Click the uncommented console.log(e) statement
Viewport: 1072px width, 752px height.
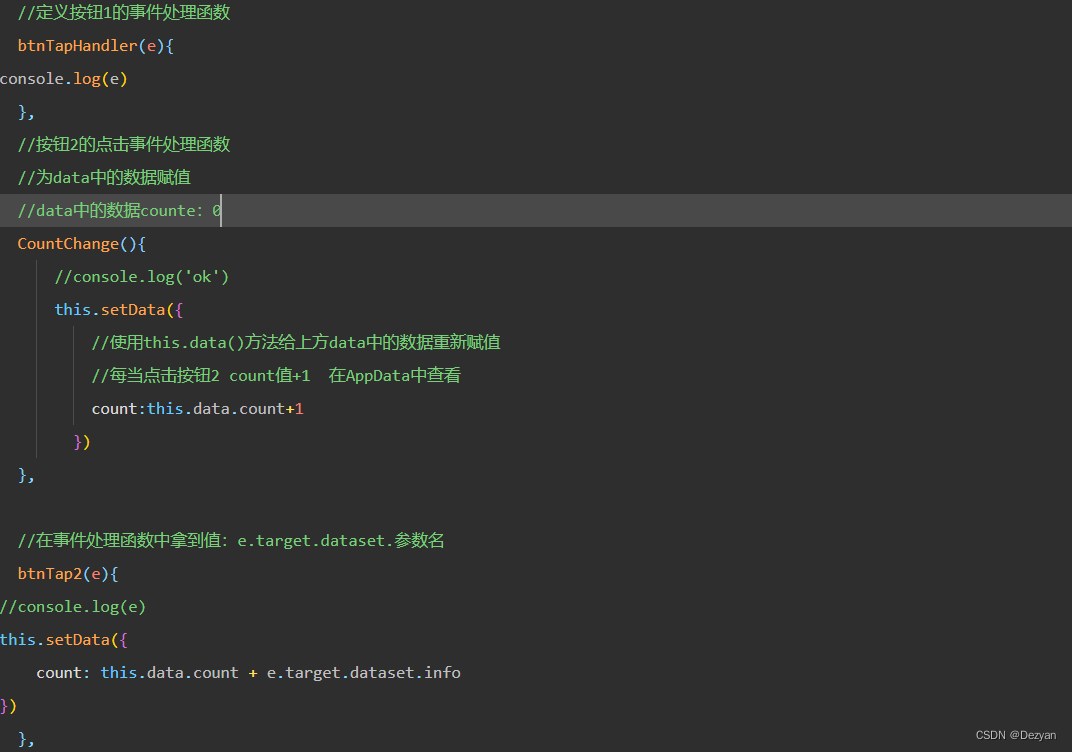click(x=64, y=79)
